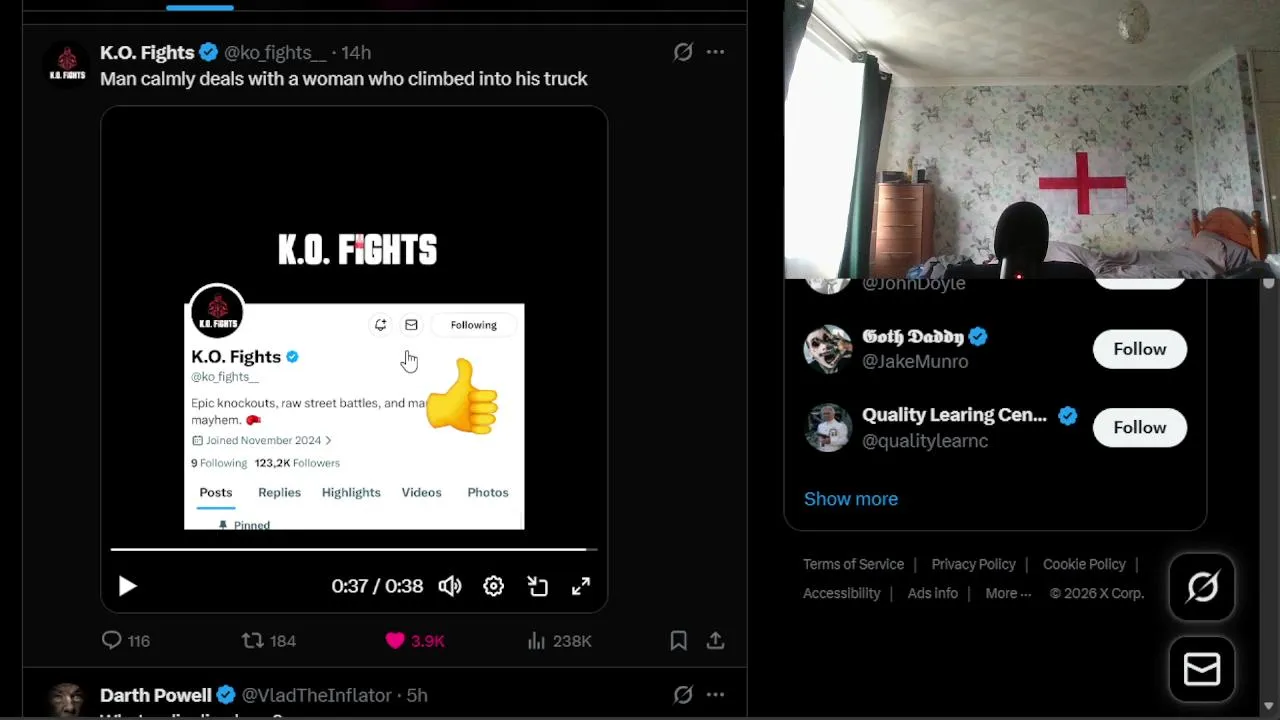1280x720 pixels.
Task: Seek on the video progress bar
Action: pos(350,549)
